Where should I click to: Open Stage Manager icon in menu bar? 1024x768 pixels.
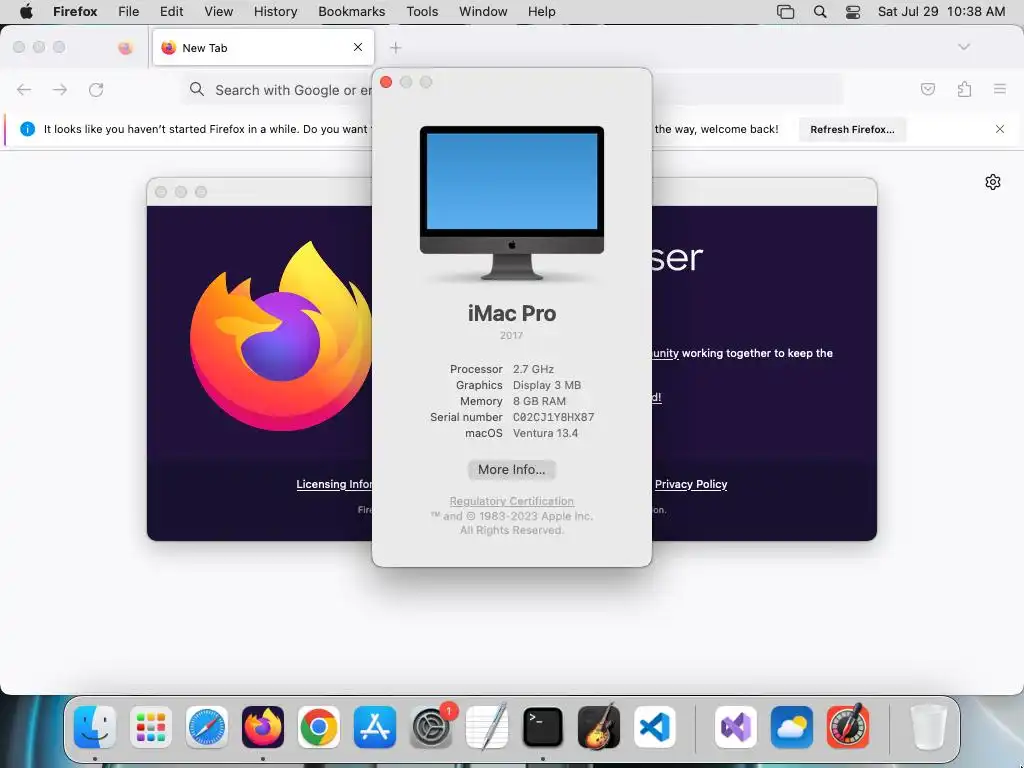(786, 11)
